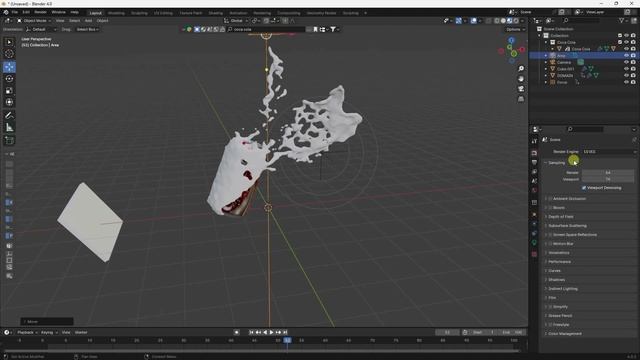Click the Render samples value field
Image resolution: width=640 pixels, height=360 pixels.
click(x=608, y=173)
